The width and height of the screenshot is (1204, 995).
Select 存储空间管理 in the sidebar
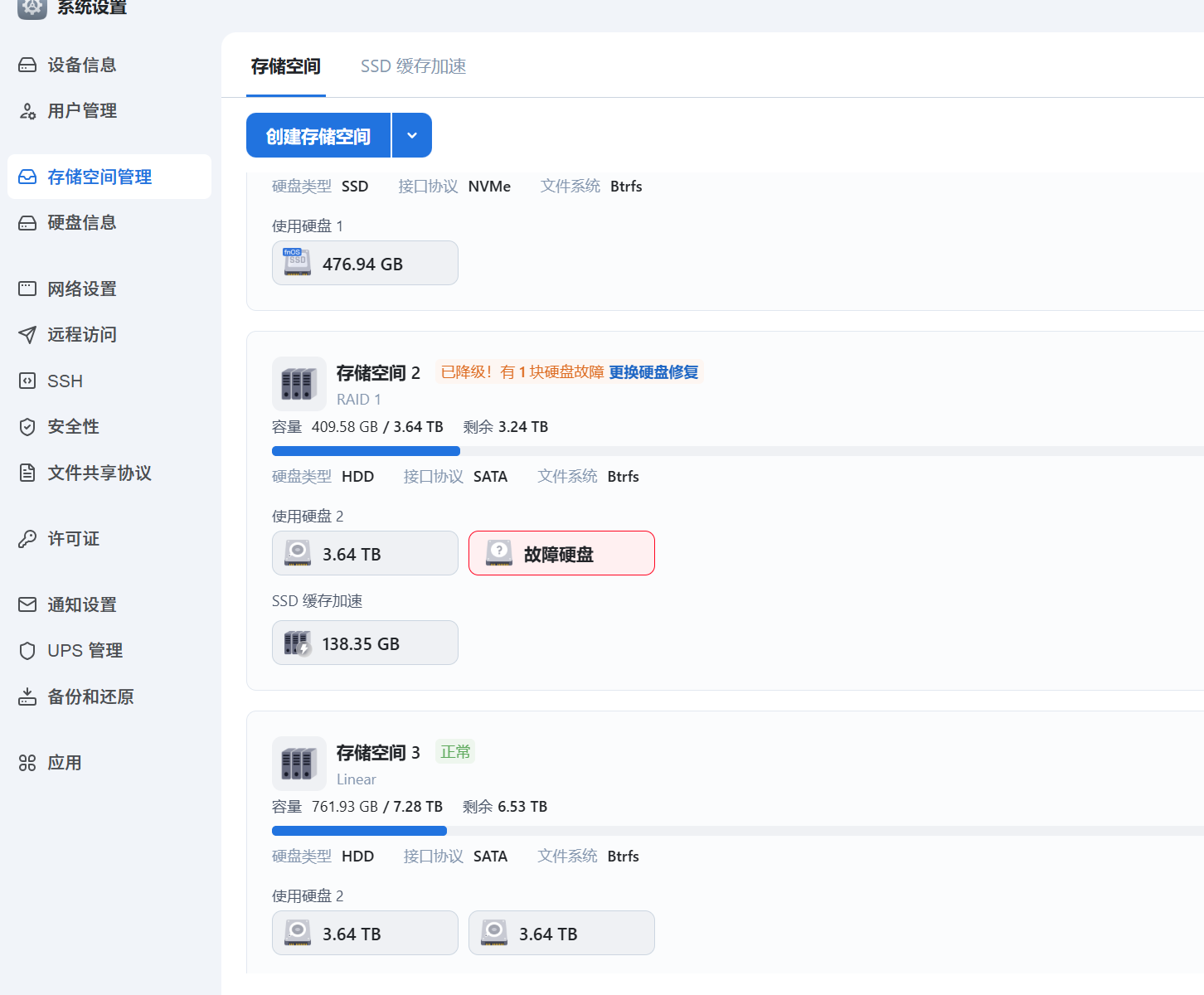click(99, 177)
